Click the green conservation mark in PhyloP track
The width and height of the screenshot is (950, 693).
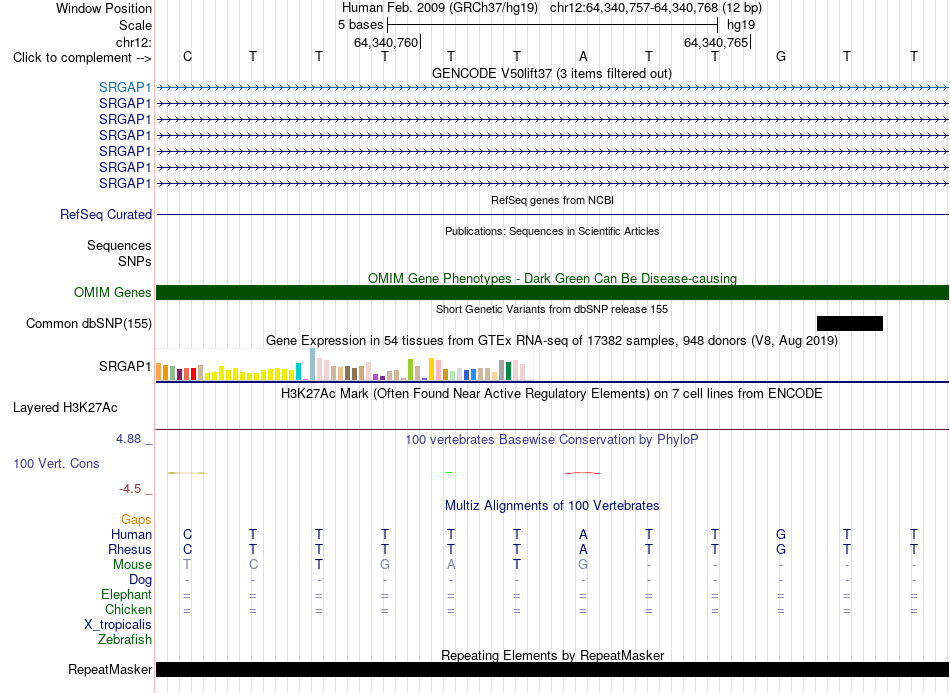[x=449, y=472]
